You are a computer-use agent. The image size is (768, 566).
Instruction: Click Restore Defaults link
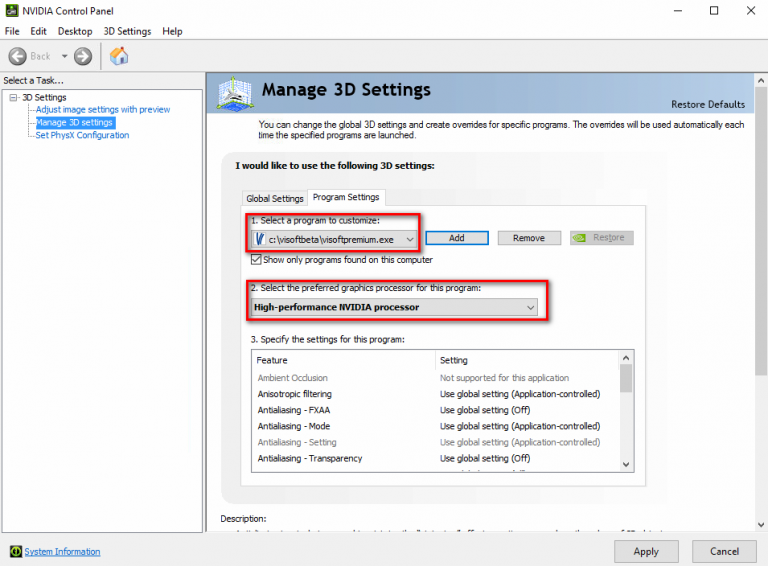point(708,104)
